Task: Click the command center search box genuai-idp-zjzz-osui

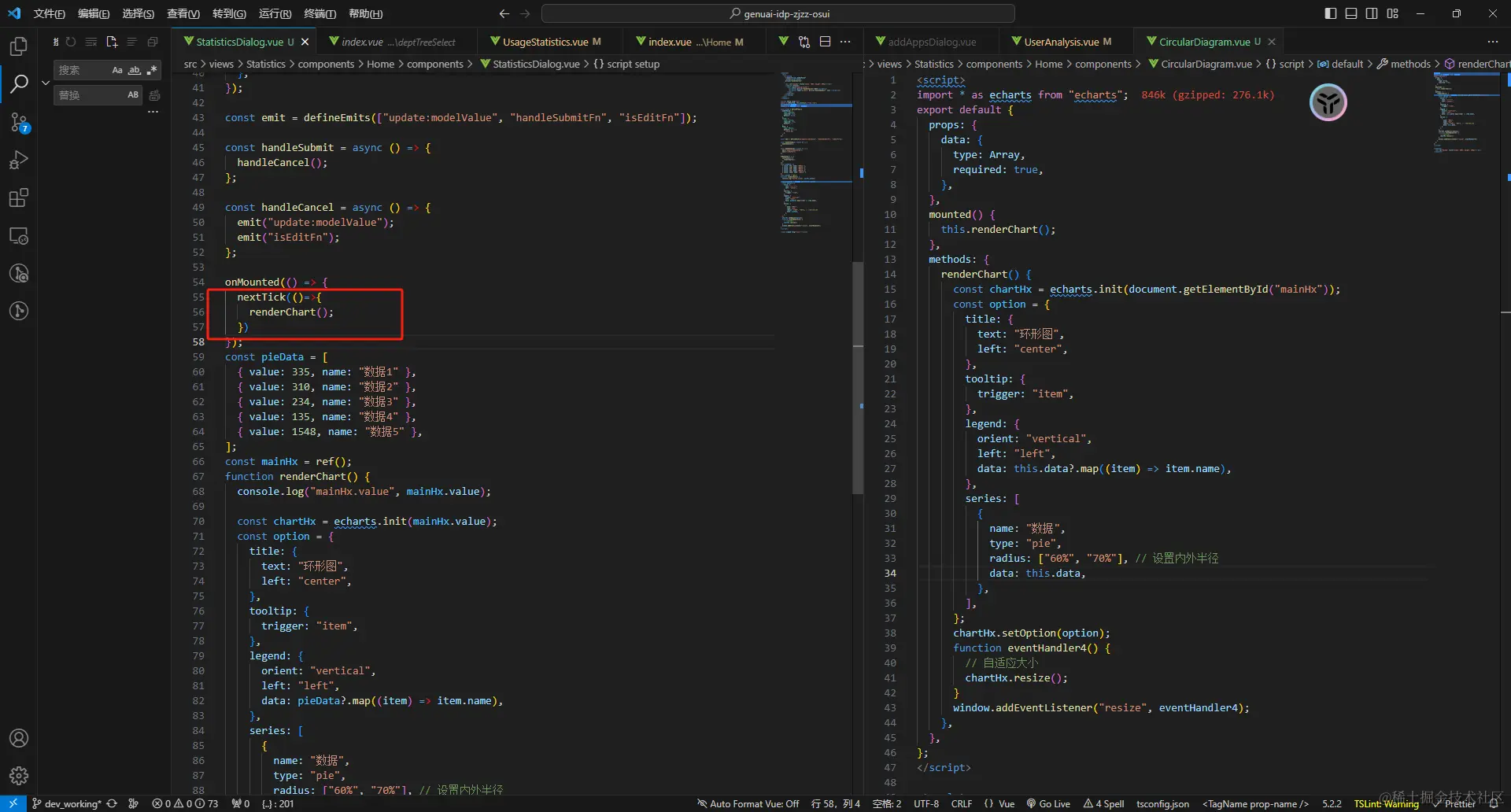Action: [x=778, y=13]
